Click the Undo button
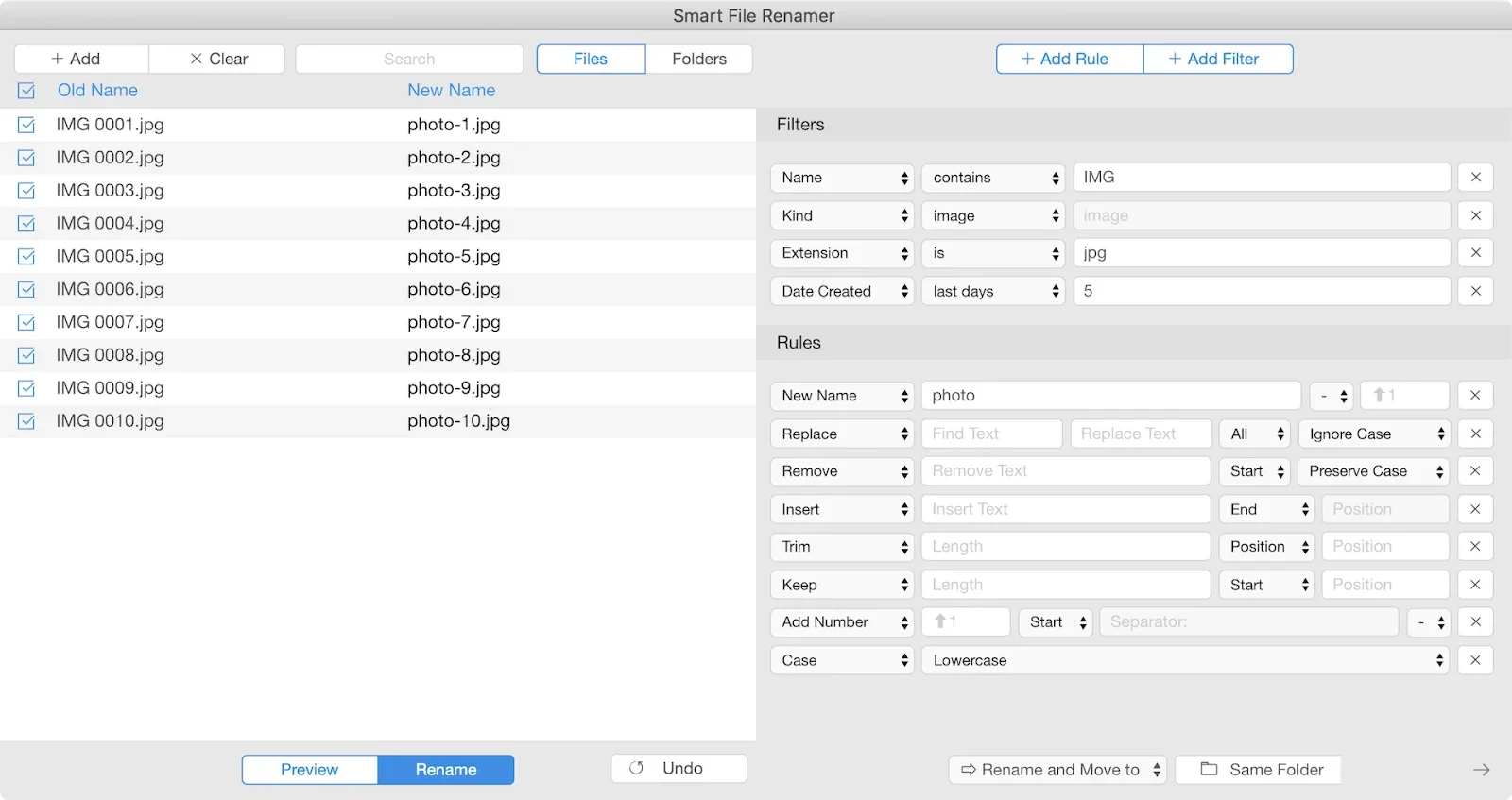 pos(679,769)
